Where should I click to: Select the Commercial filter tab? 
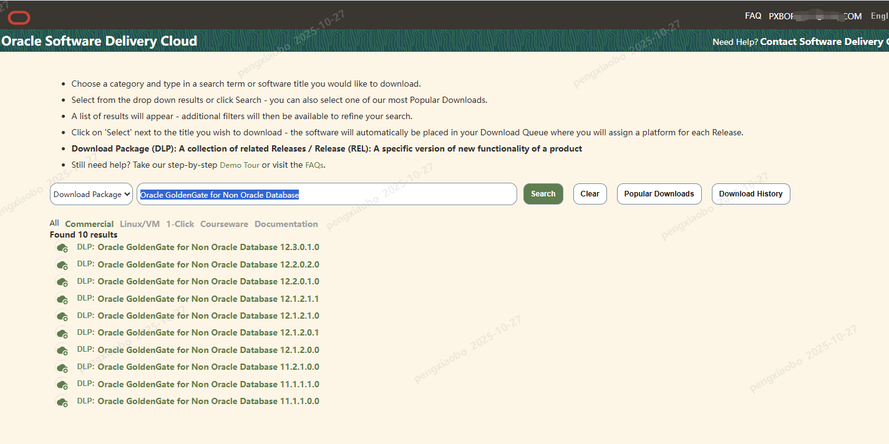(x=89, y=224)
